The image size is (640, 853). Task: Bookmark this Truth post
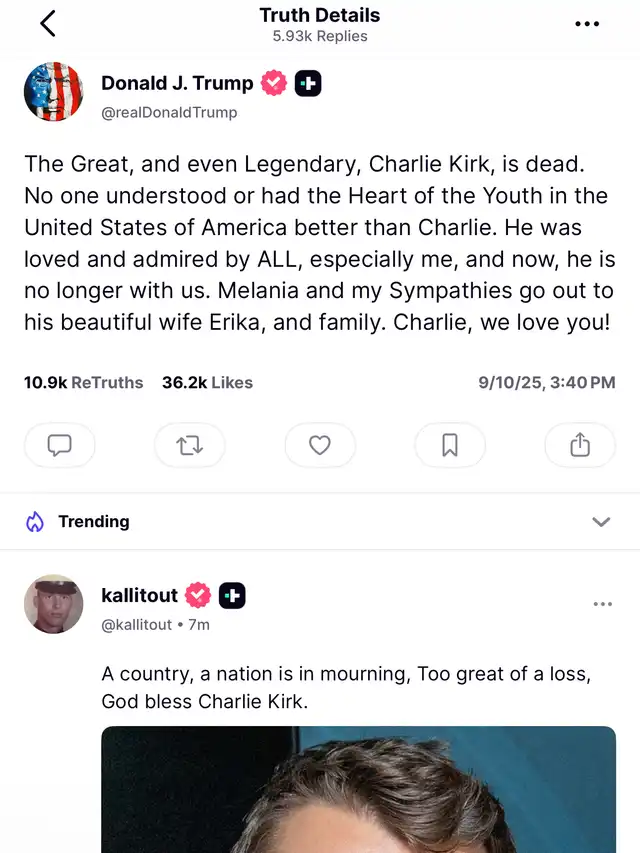pyautogui.click(x=450, y=446)
